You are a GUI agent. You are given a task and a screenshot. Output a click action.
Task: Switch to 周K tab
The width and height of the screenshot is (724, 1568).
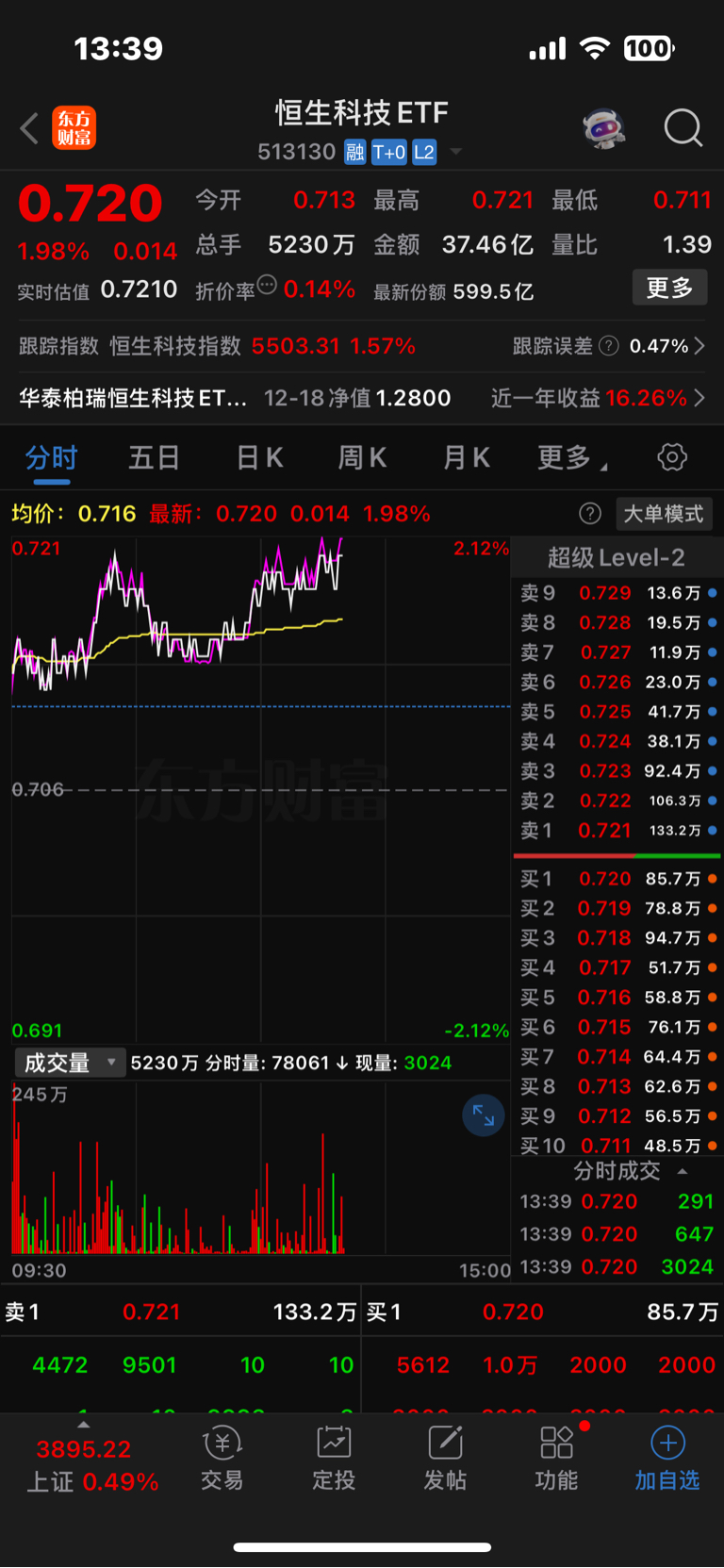(362, 458)
